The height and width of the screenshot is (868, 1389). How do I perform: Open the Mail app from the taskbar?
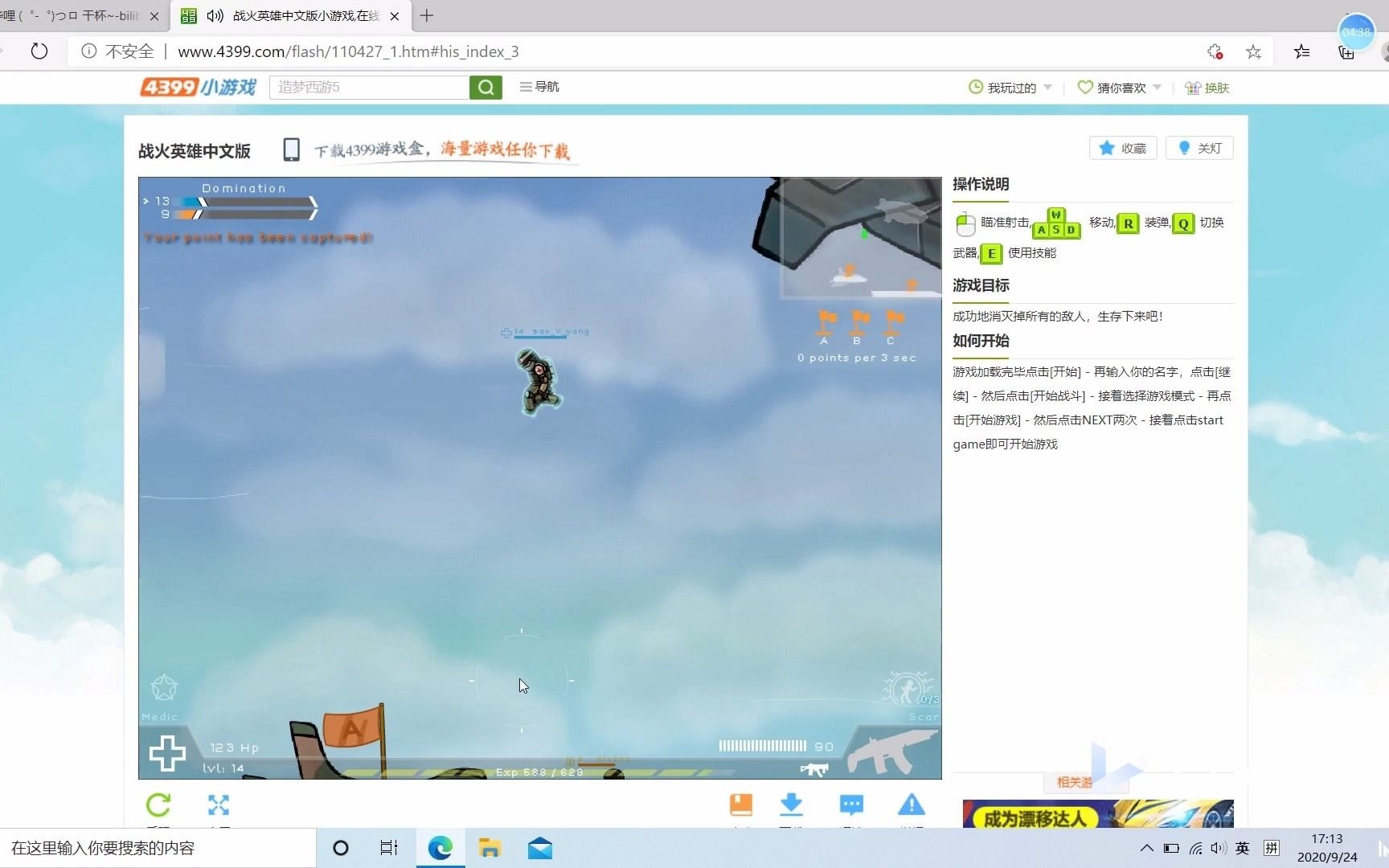(x=540, y=848)
